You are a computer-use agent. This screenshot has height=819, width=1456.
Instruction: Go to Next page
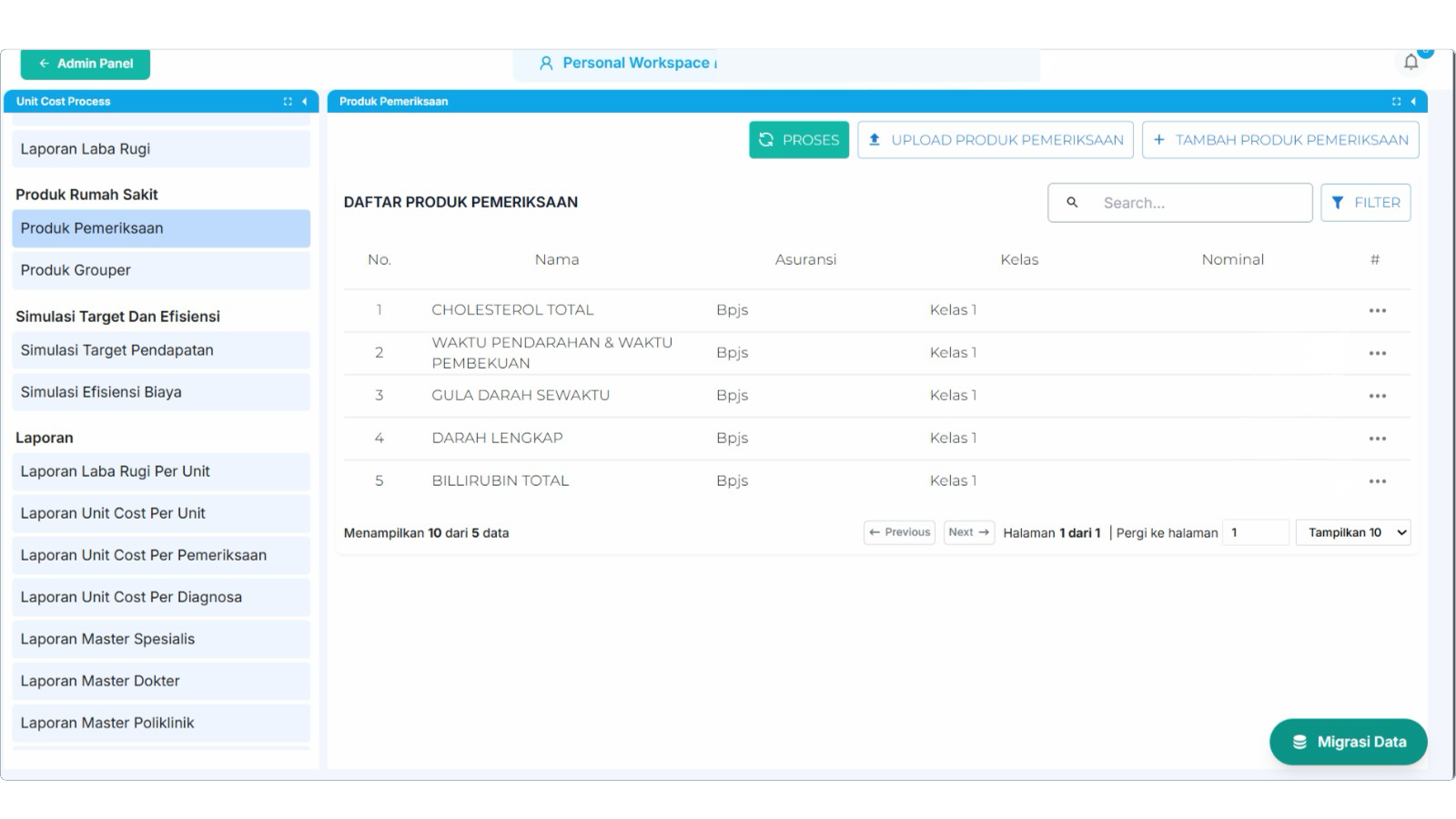(968, 532)
